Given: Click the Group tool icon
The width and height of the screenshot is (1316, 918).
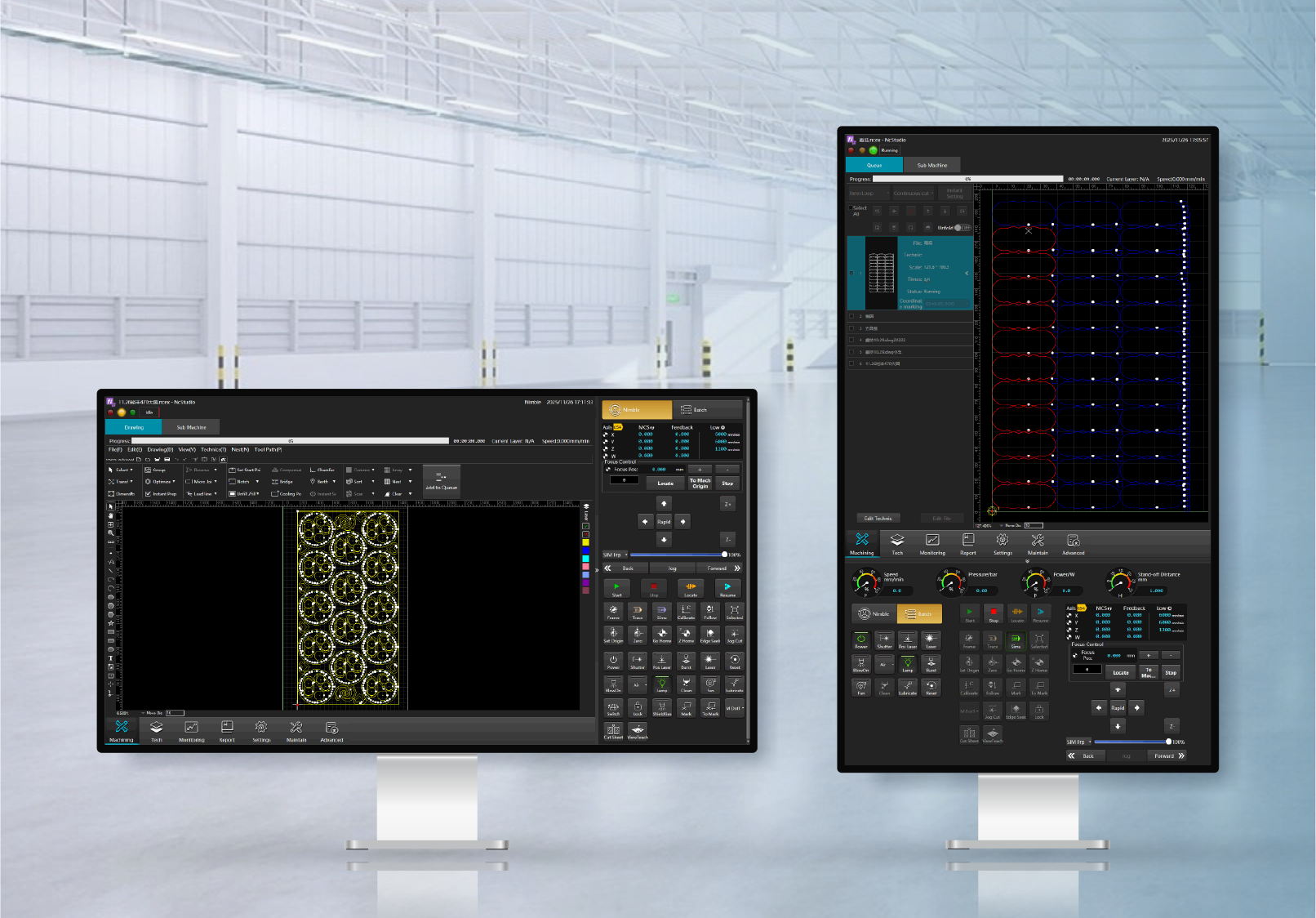Looking at the screenshot, I should pos(149,470).
